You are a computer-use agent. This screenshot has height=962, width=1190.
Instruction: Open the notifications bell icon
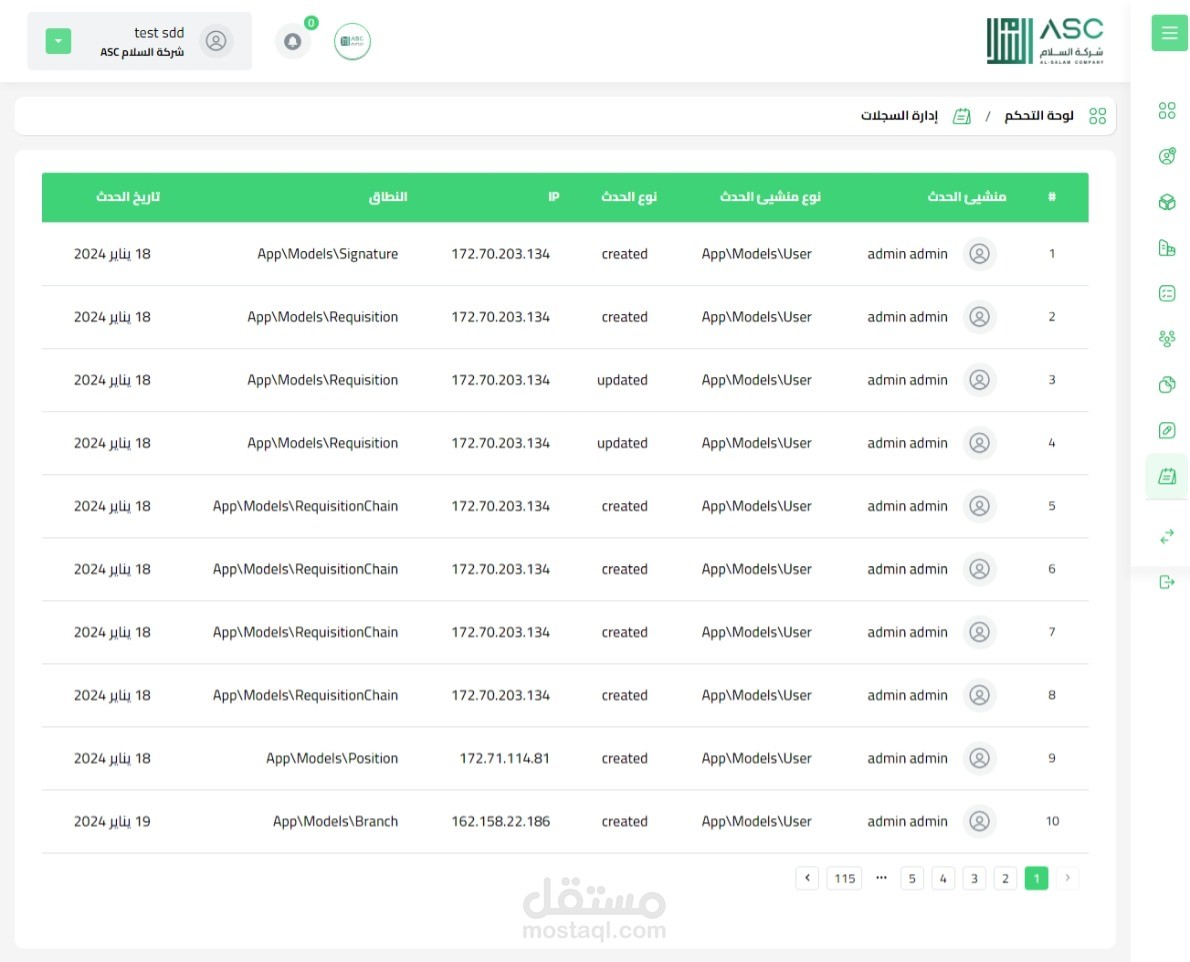click(293, 42)
